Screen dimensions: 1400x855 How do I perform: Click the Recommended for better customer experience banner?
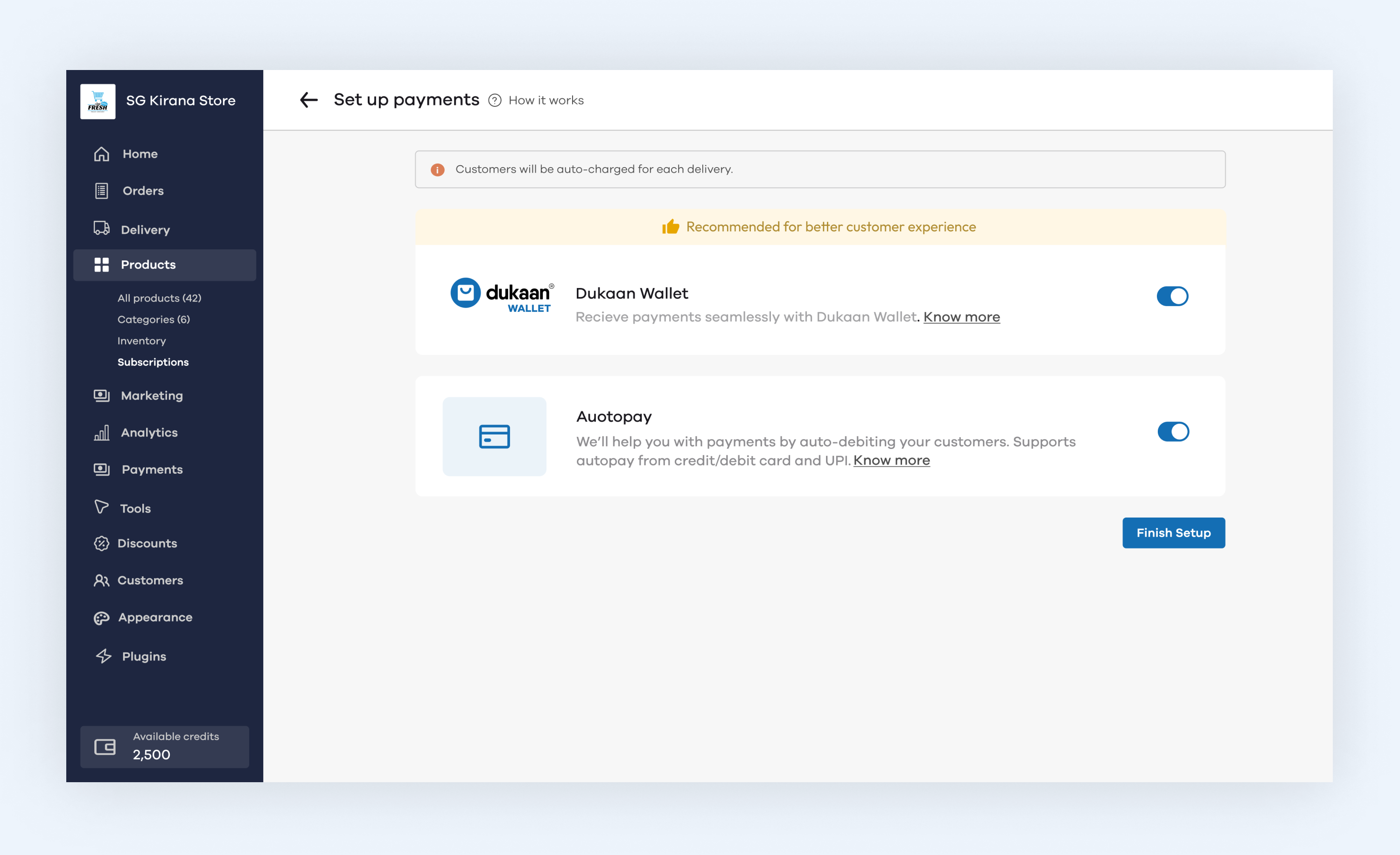pyautogui.click(x=820, y=227)
